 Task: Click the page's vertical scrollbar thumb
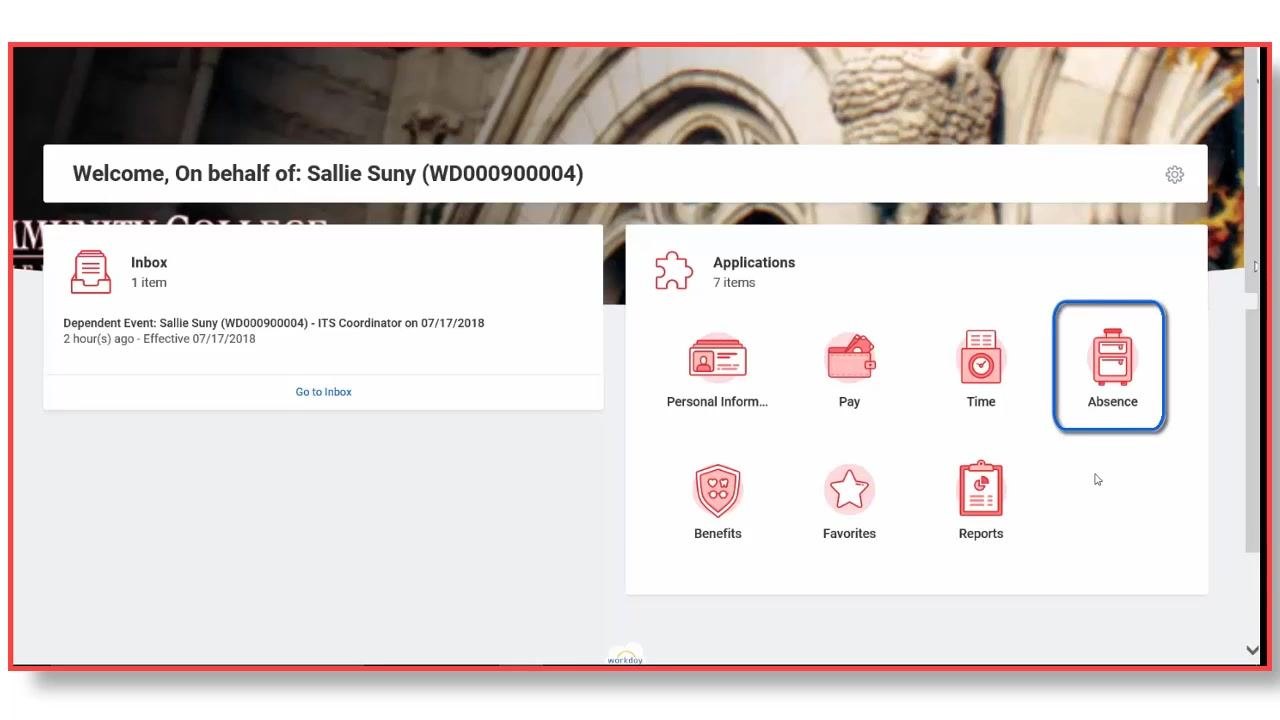[x=1252, y=430]
